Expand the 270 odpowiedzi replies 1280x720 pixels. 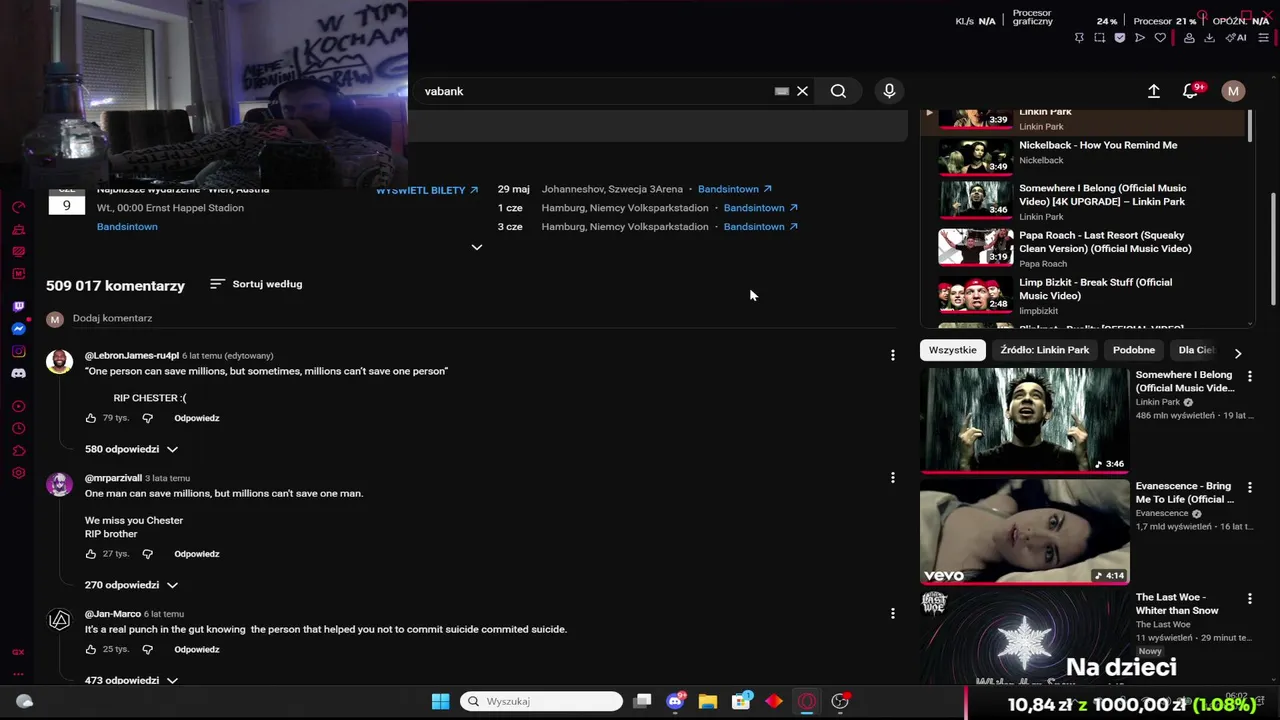click(x=132, y=585)
